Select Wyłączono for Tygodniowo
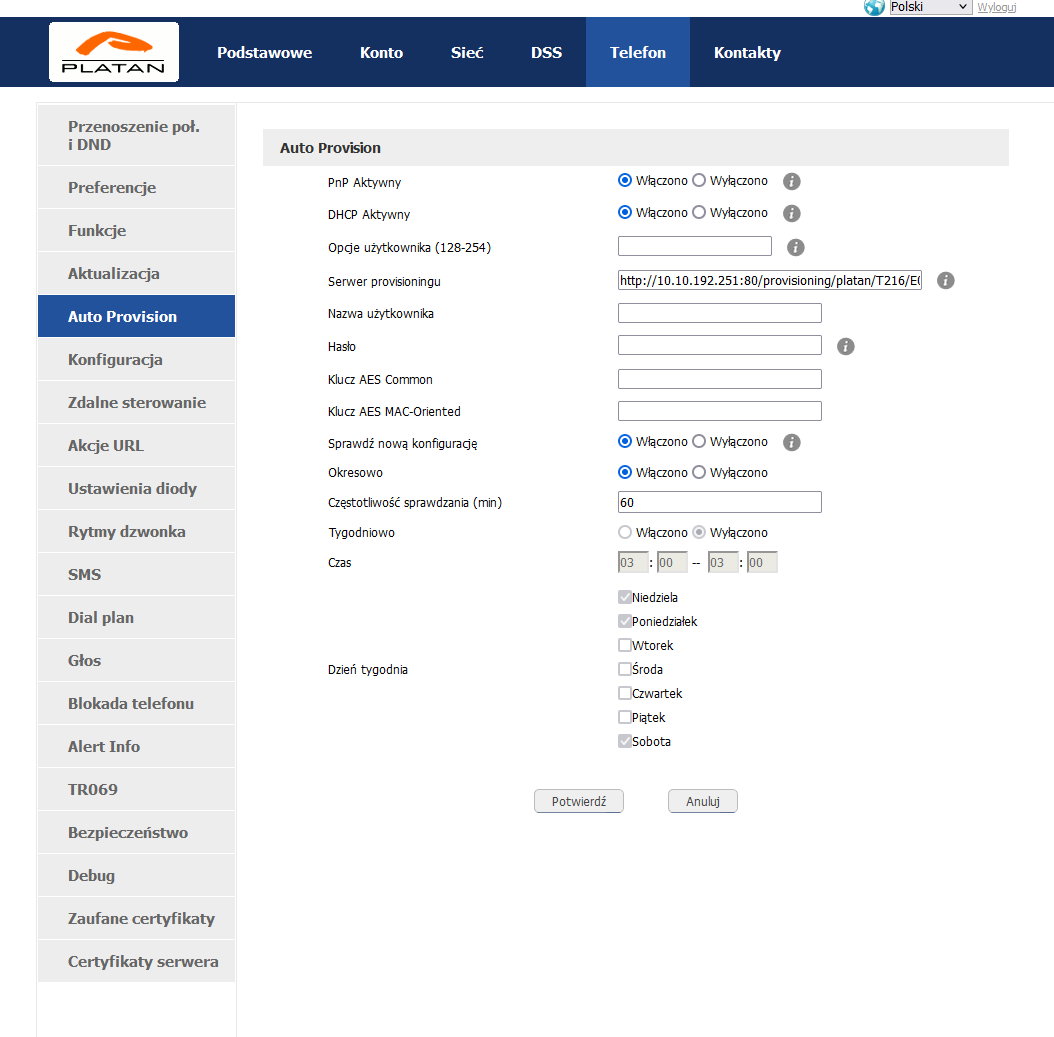 pyautogui.click(x=698, y=532)
